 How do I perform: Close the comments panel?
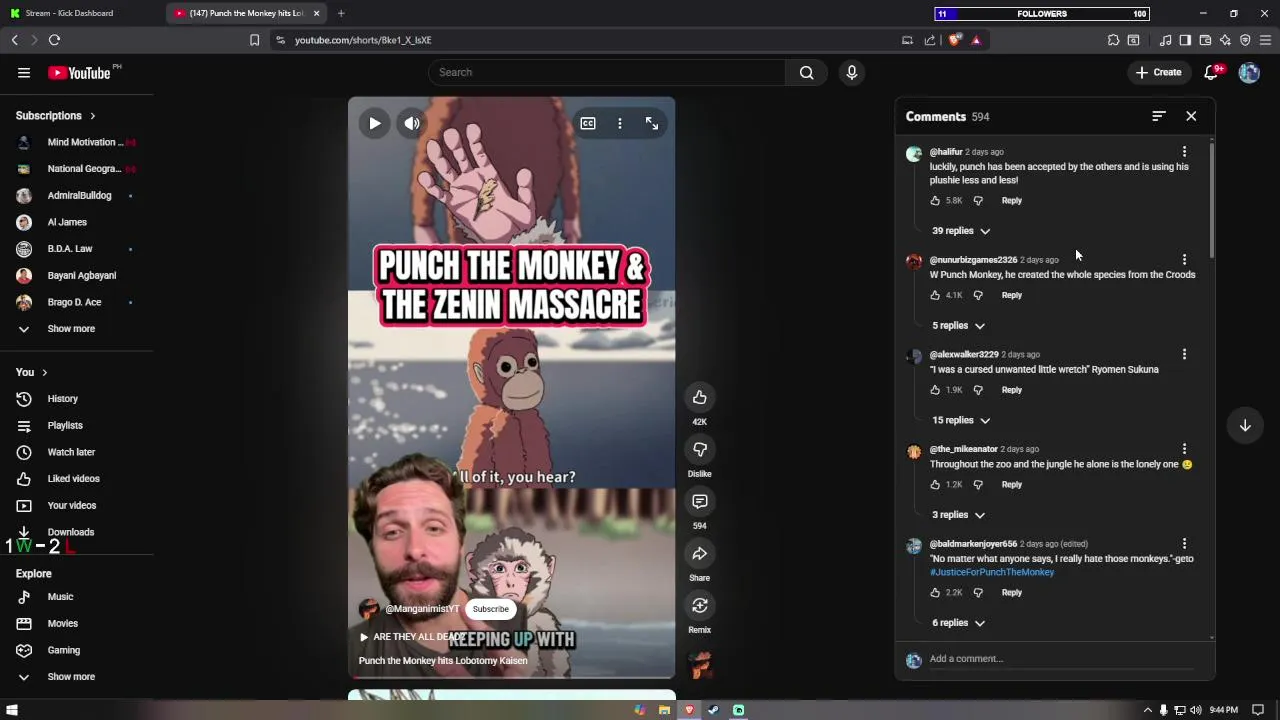tap(1191, 116)
